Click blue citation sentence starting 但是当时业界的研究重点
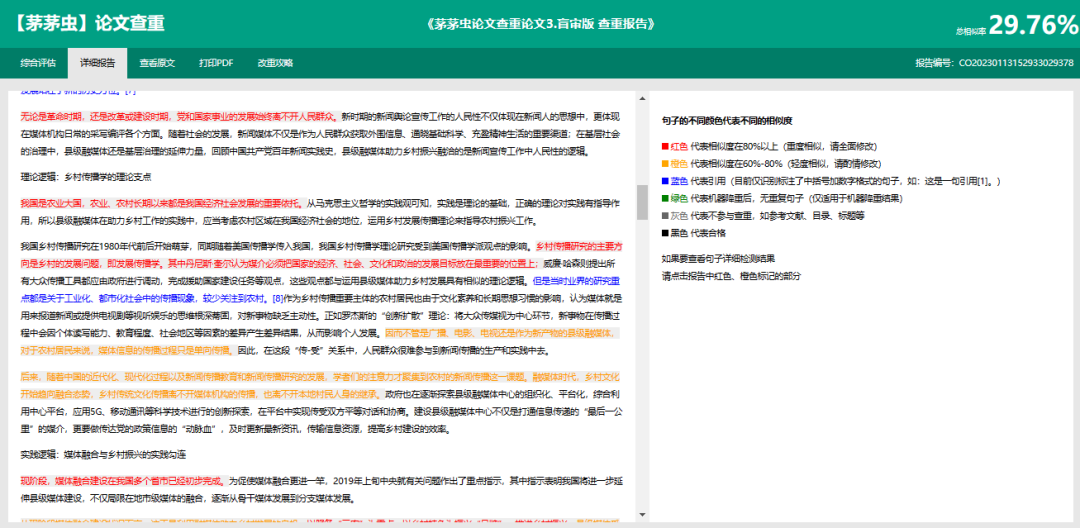 point(322,290)
